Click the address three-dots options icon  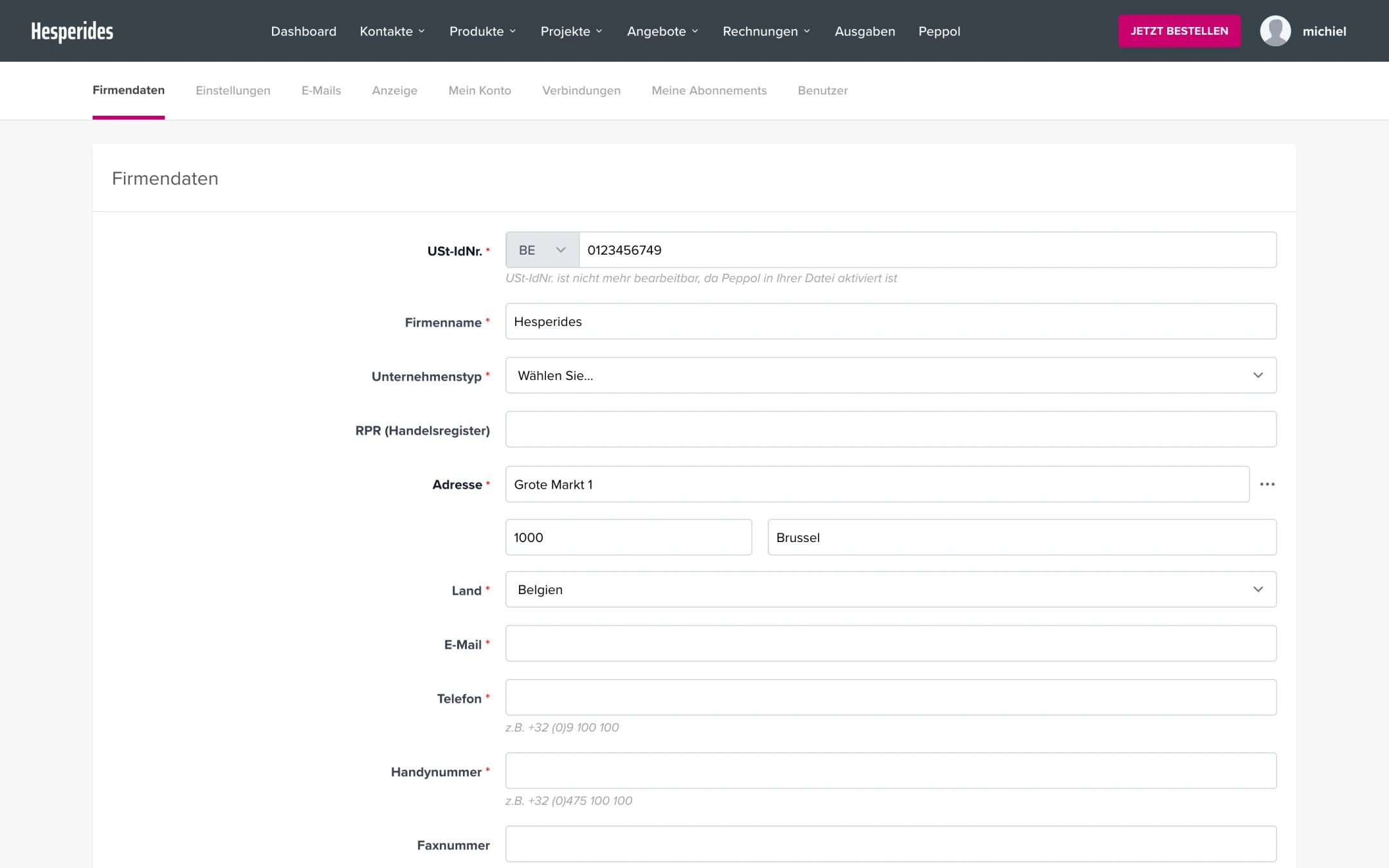[1267, 484]
